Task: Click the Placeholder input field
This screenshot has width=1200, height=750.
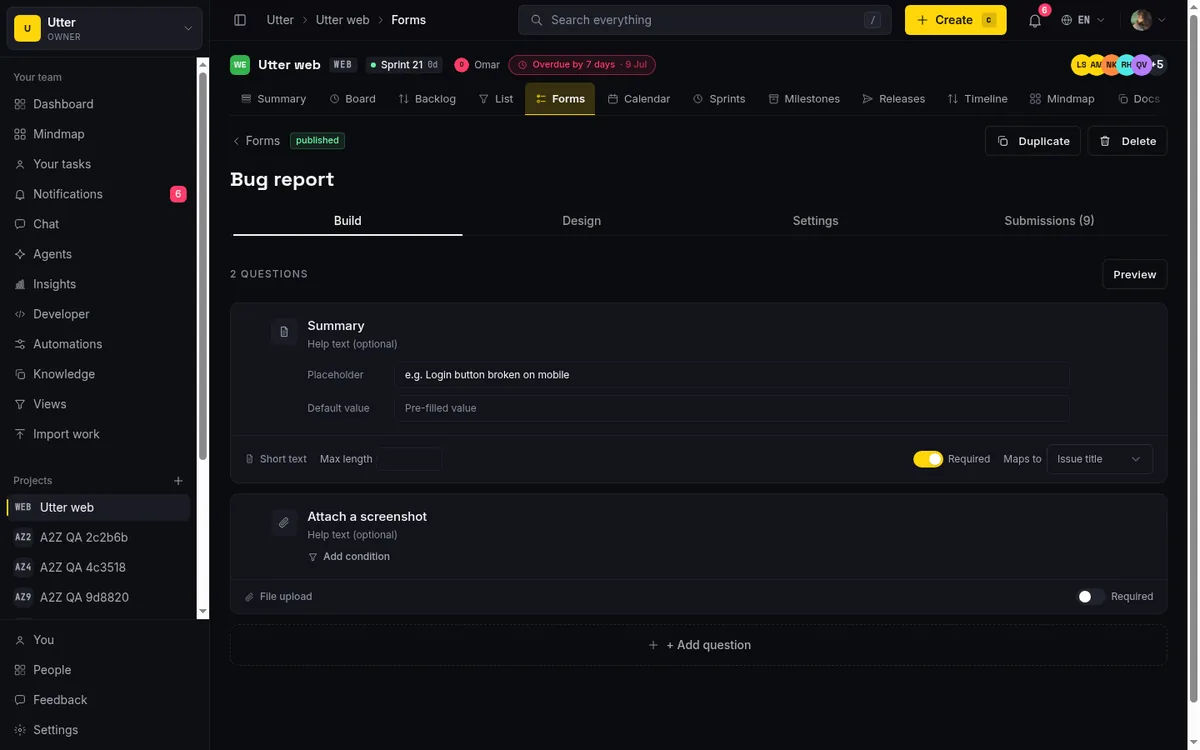Action: tap(732, 375)
